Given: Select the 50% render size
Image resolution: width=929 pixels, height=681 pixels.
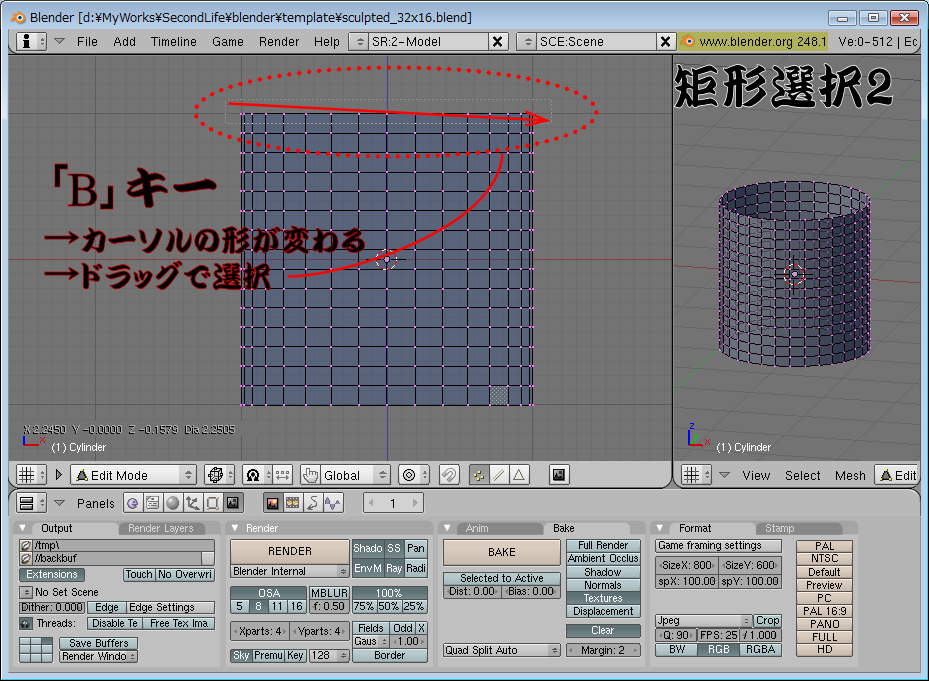Looking at the screenshot, I should 389,606.
